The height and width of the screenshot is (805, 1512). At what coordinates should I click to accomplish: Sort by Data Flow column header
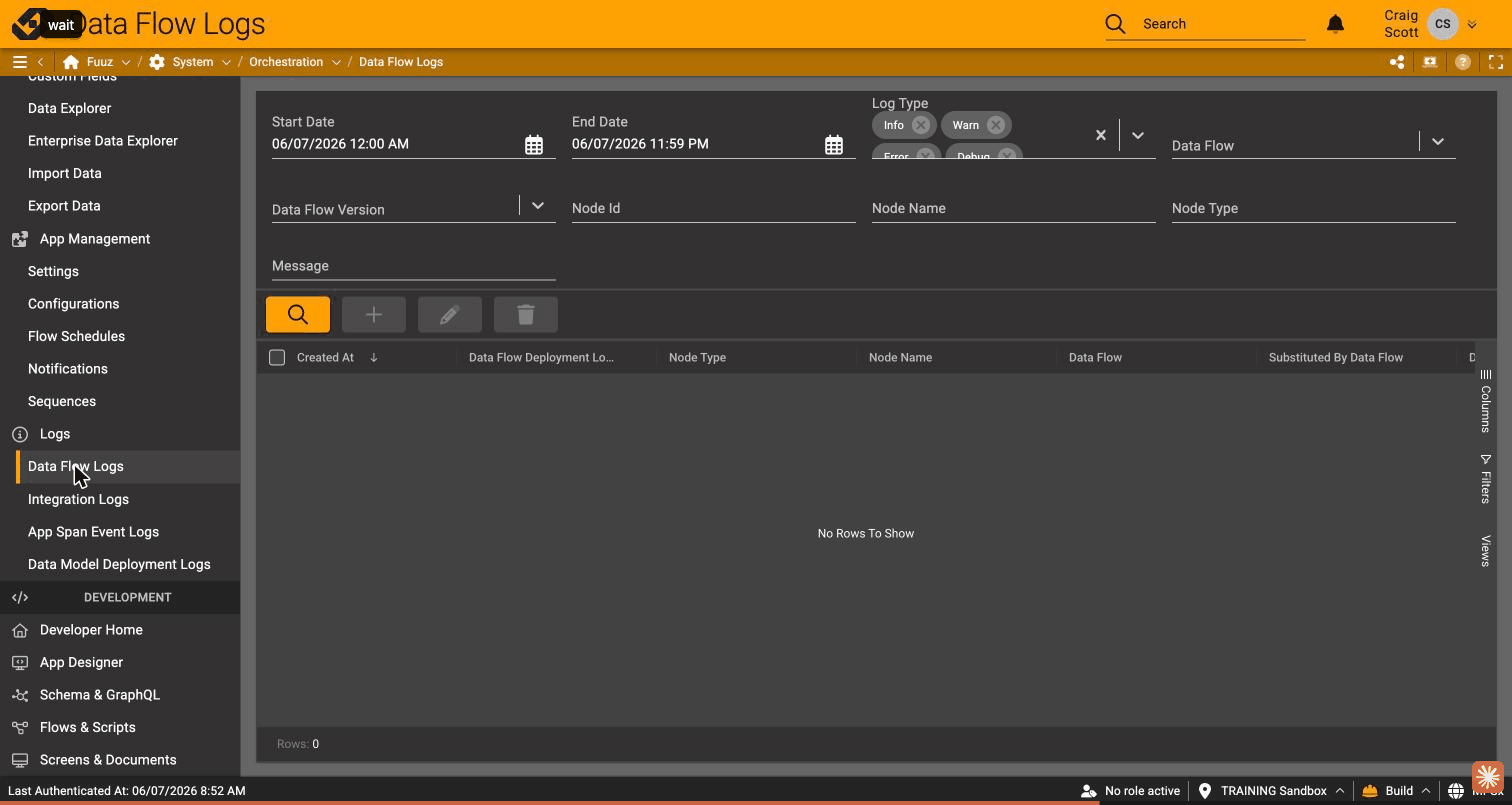click(x=1095, y=357)
